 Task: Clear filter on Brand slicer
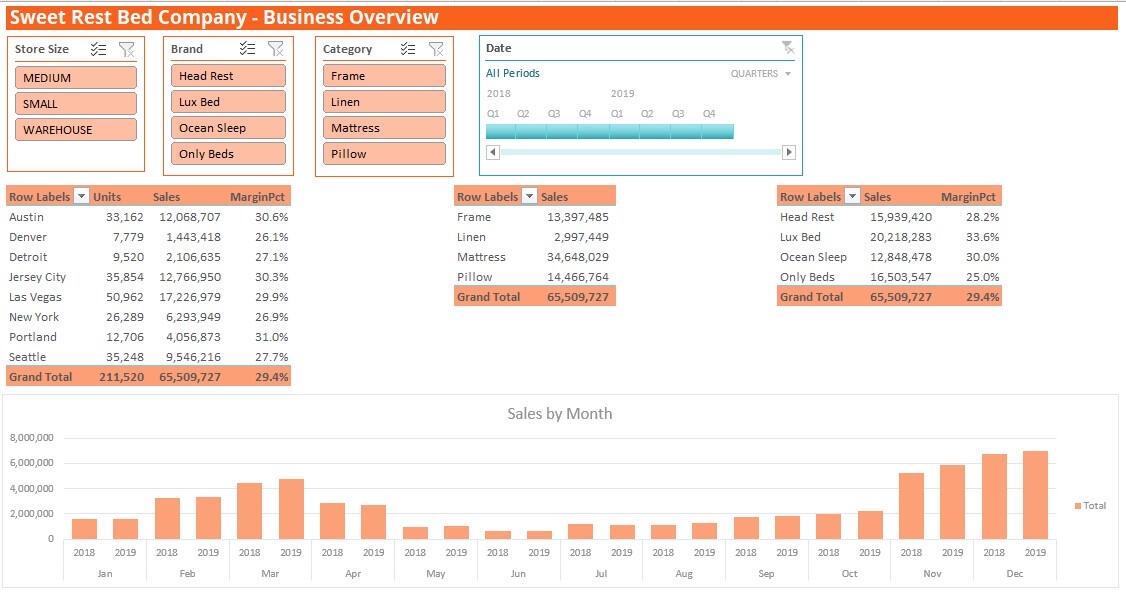click(276, 49)
